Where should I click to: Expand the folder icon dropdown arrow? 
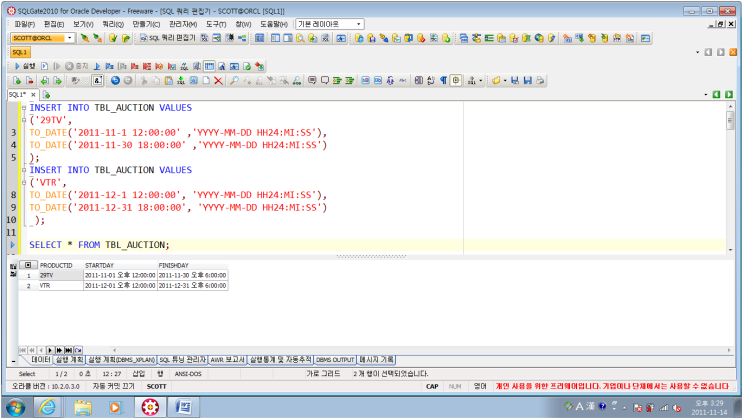click(505, 81)
